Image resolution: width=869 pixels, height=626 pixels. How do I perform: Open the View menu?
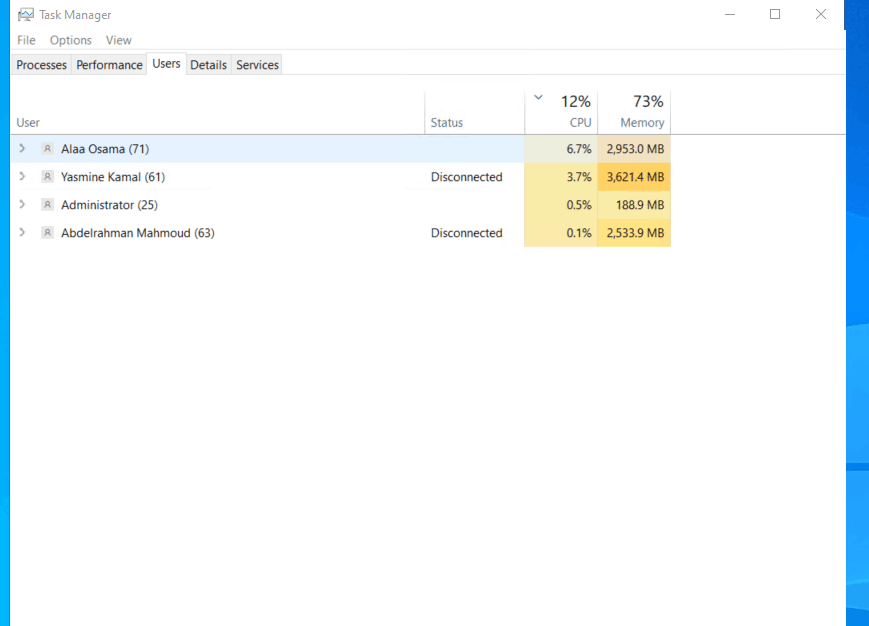119,40
